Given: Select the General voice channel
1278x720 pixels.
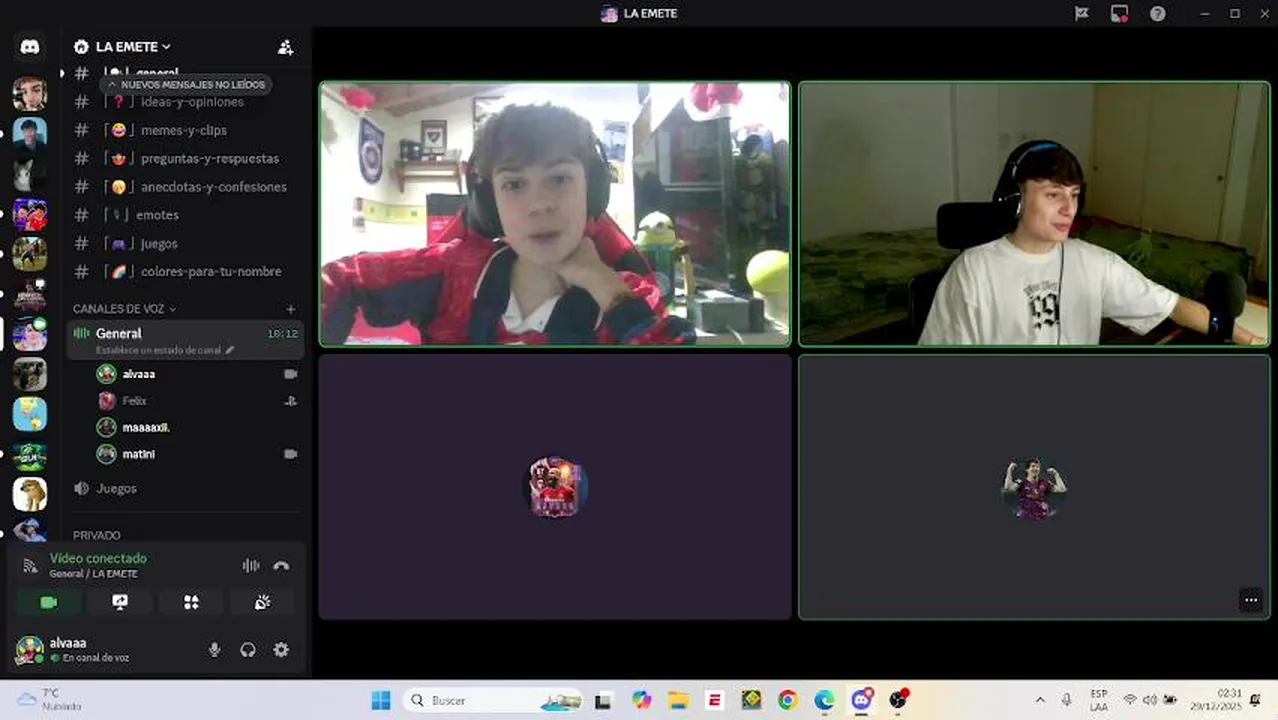Looking at the screenshot, I should pos(186,340).
